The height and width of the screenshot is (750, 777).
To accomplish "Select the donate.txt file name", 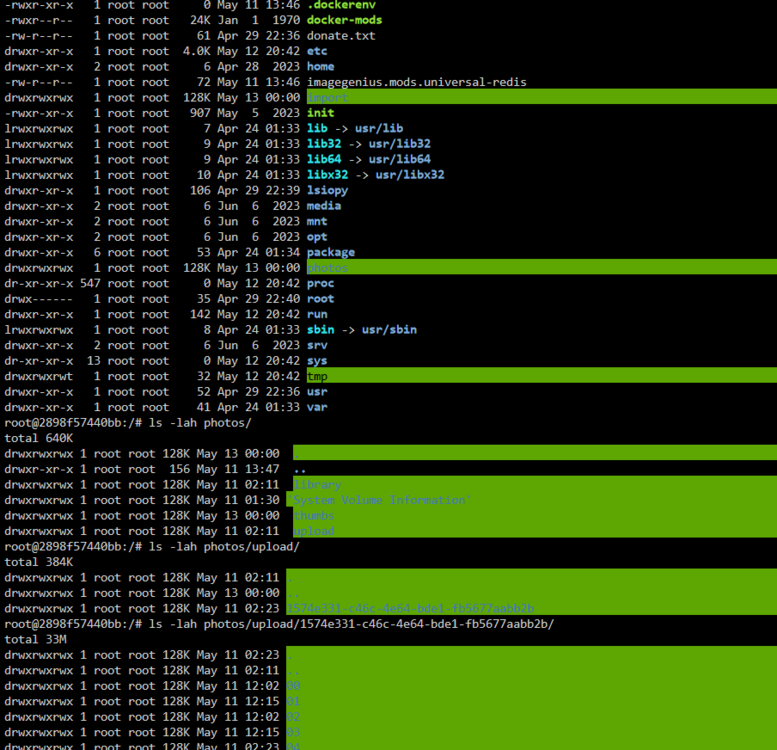I will pyautogui.click(x=341, y=36).
